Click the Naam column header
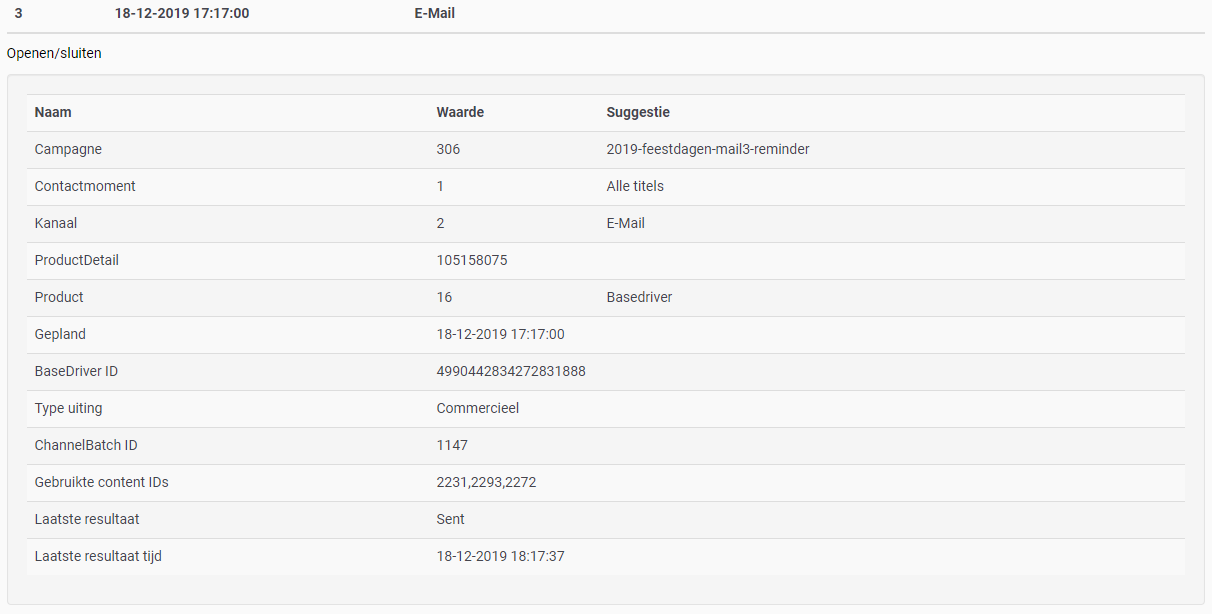 pos(53,113)
